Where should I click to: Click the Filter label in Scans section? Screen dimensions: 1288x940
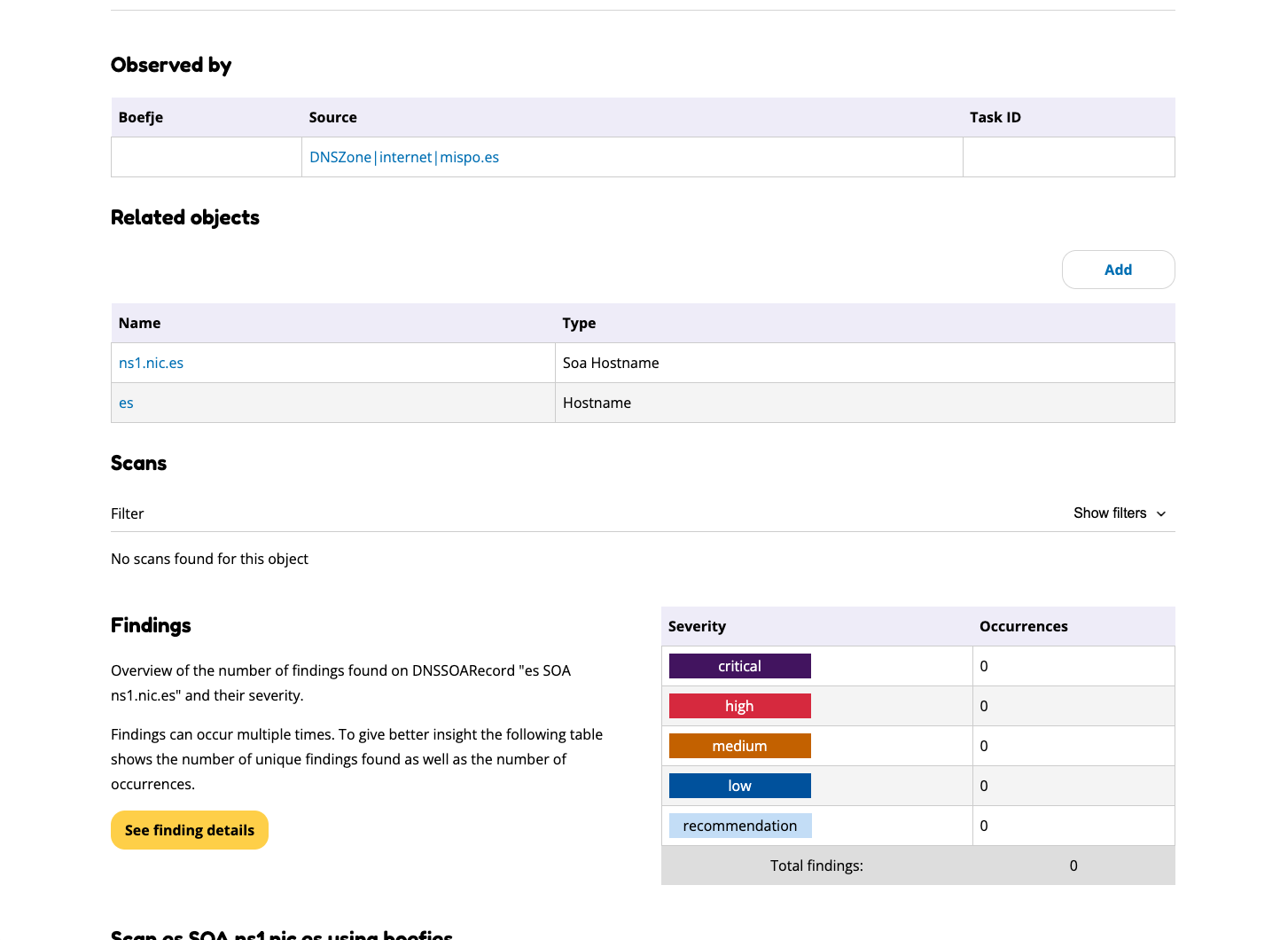[x=127, y=513]
